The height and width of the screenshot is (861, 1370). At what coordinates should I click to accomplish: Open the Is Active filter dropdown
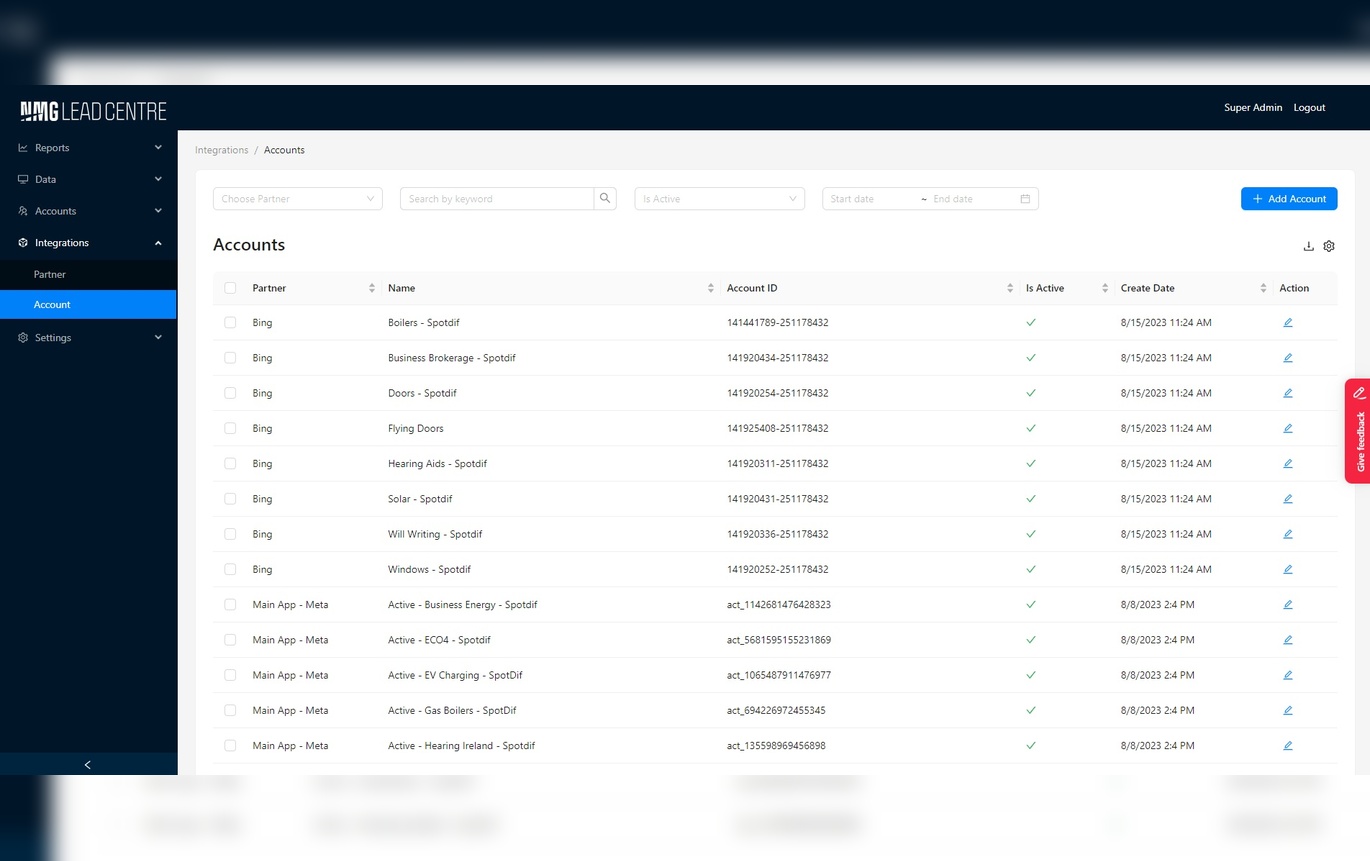pos(719,199)
